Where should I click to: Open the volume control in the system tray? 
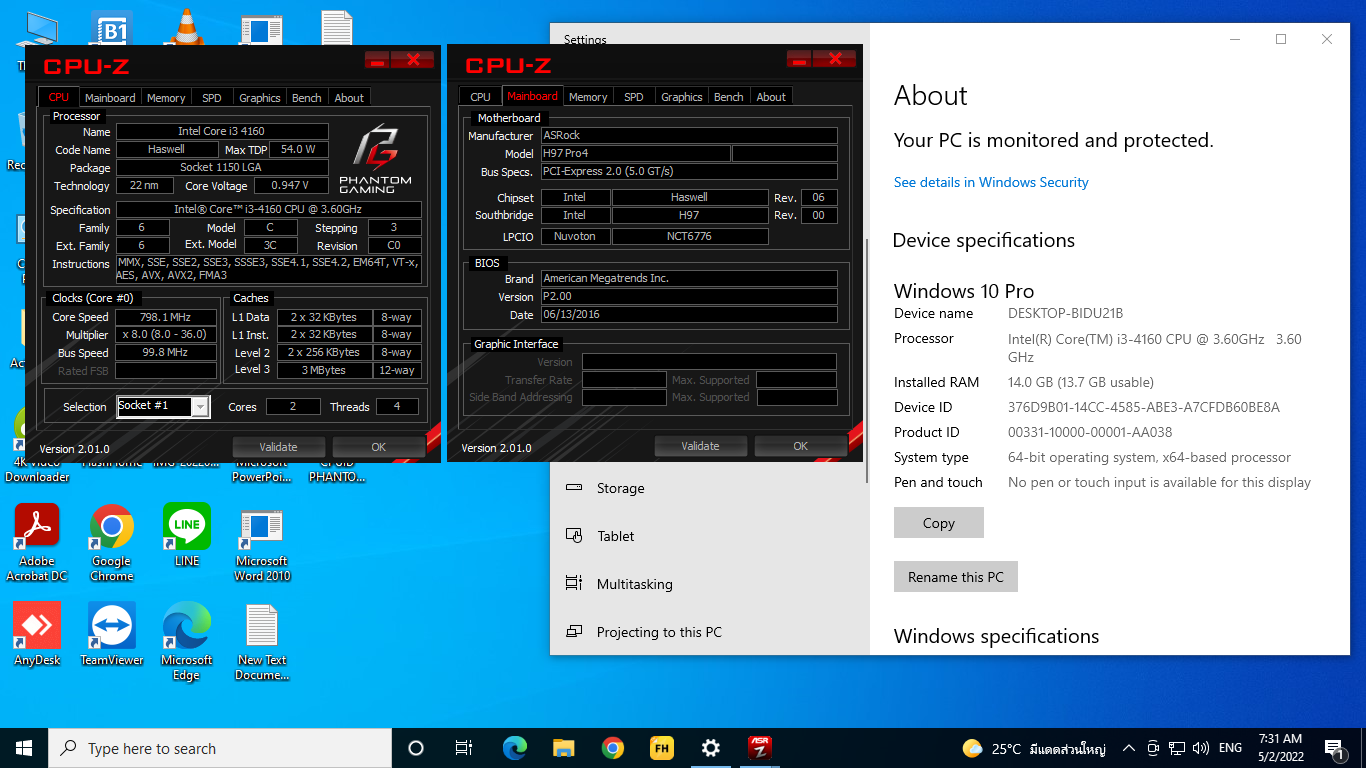click(x=1201, y=748)
